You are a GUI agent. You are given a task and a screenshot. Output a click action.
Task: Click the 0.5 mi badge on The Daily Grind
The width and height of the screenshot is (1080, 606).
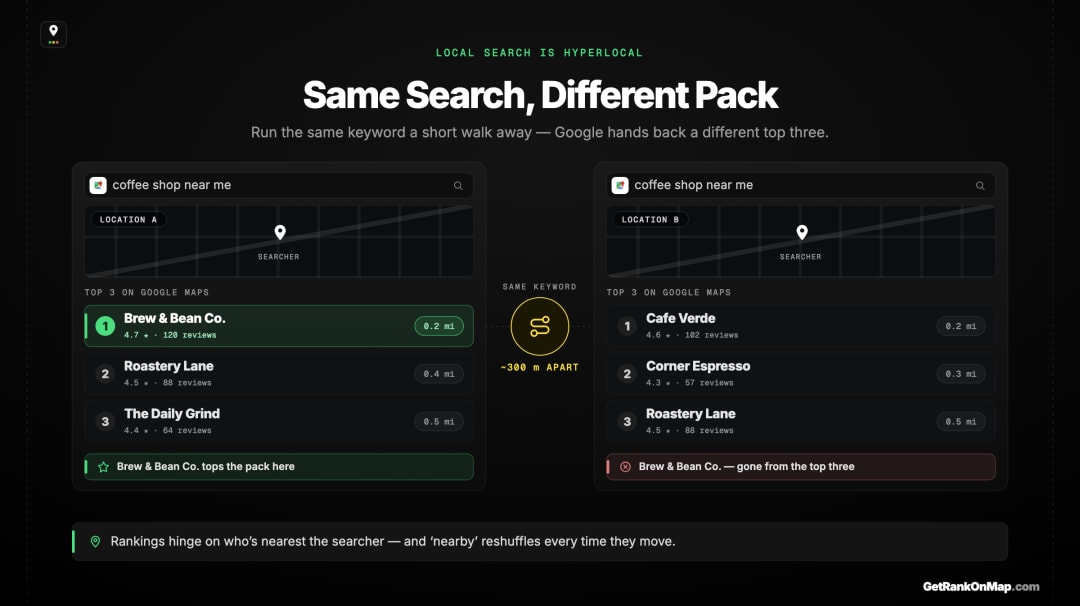tap(439, 421)
